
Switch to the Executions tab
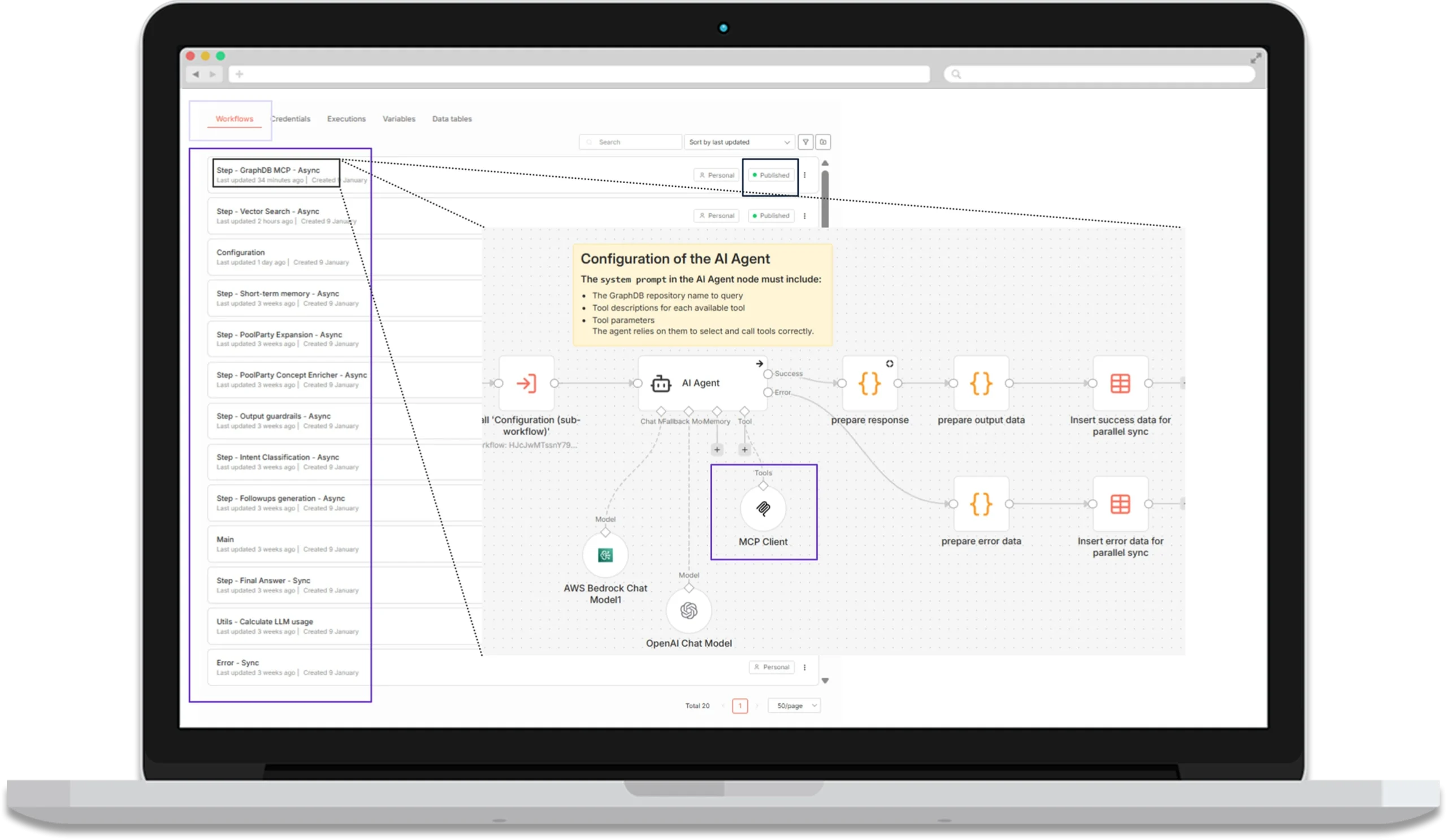coord(346,119)
